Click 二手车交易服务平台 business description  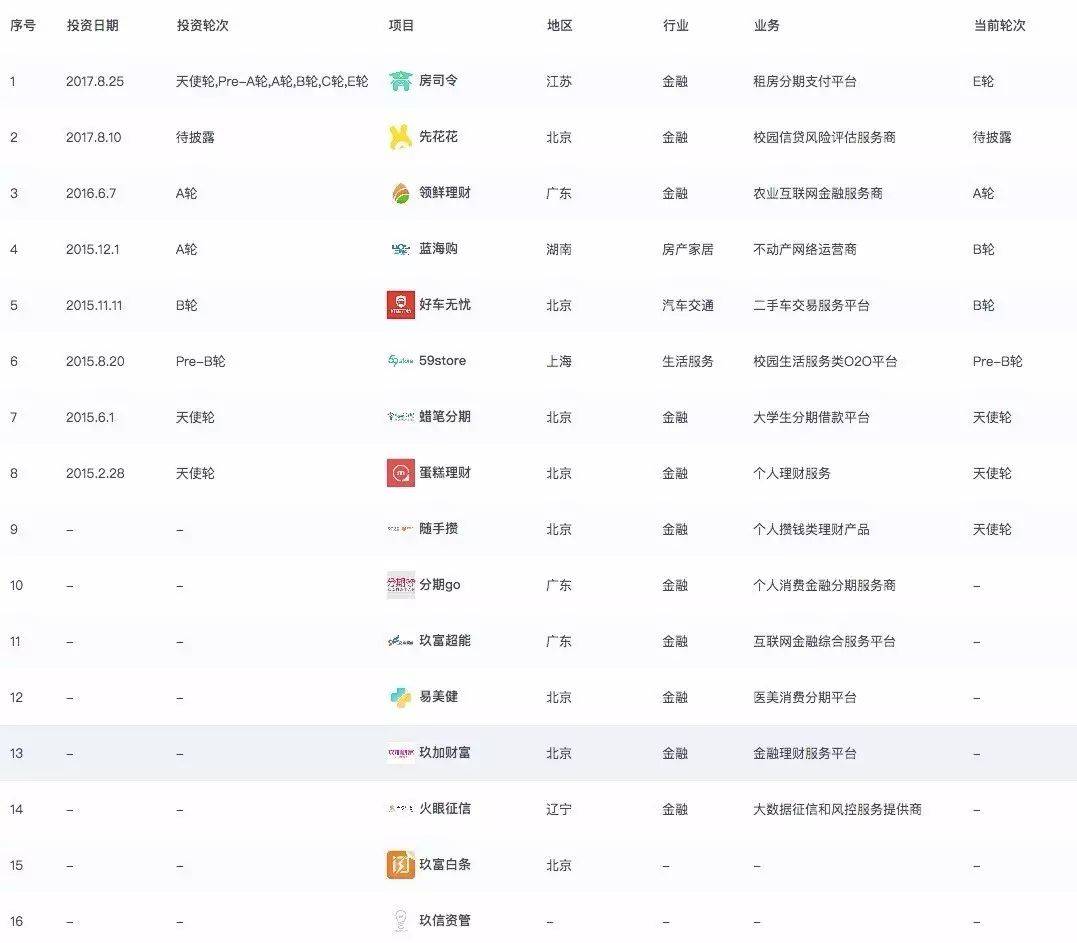811,306
